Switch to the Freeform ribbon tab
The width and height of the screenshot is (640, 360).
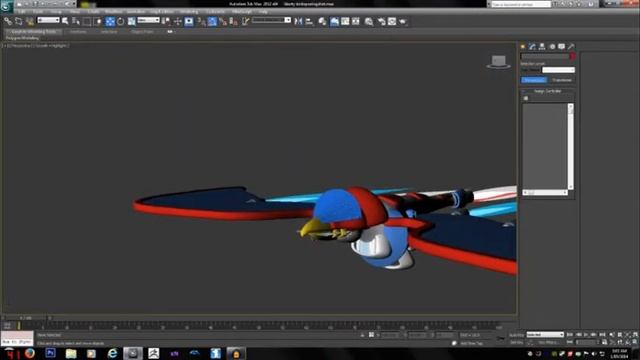78,31
